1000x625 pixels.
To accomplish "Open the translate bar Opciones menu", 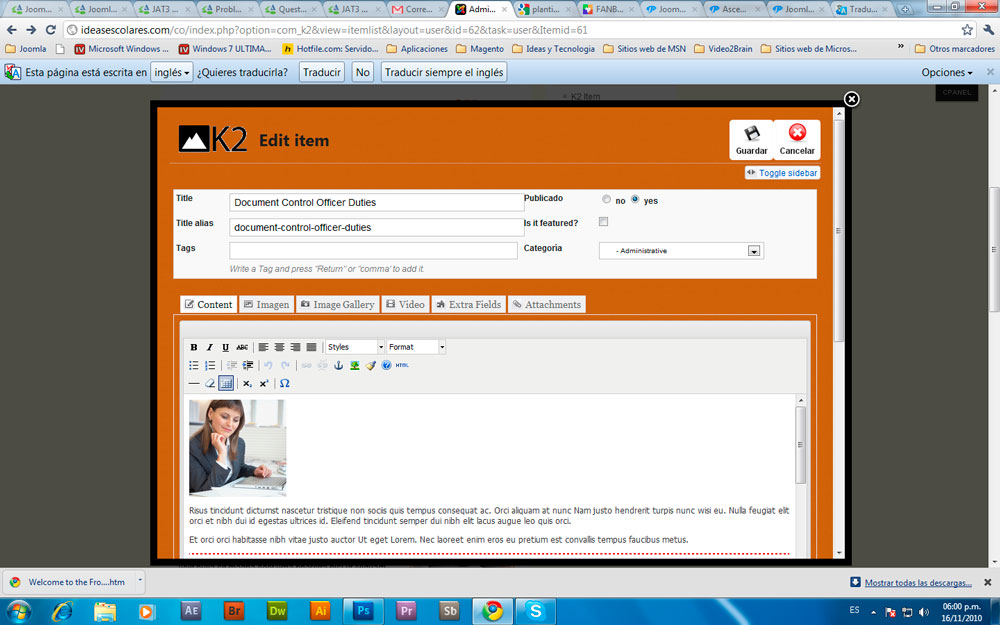I will [946, 73].
